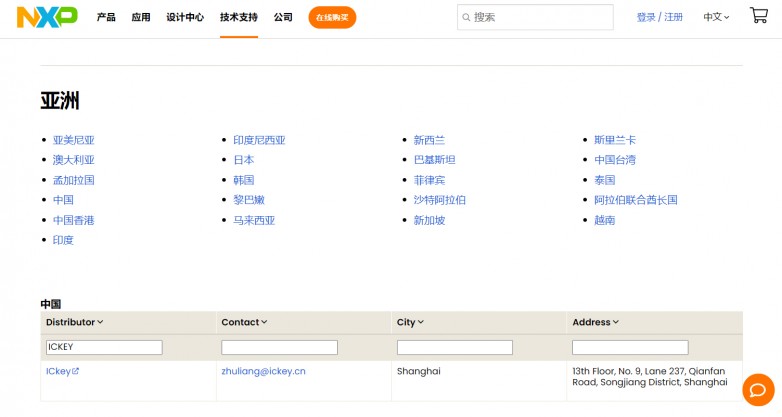782x417 pixels.
Task: Open the shopping cart
Action: tap(759, 16)
